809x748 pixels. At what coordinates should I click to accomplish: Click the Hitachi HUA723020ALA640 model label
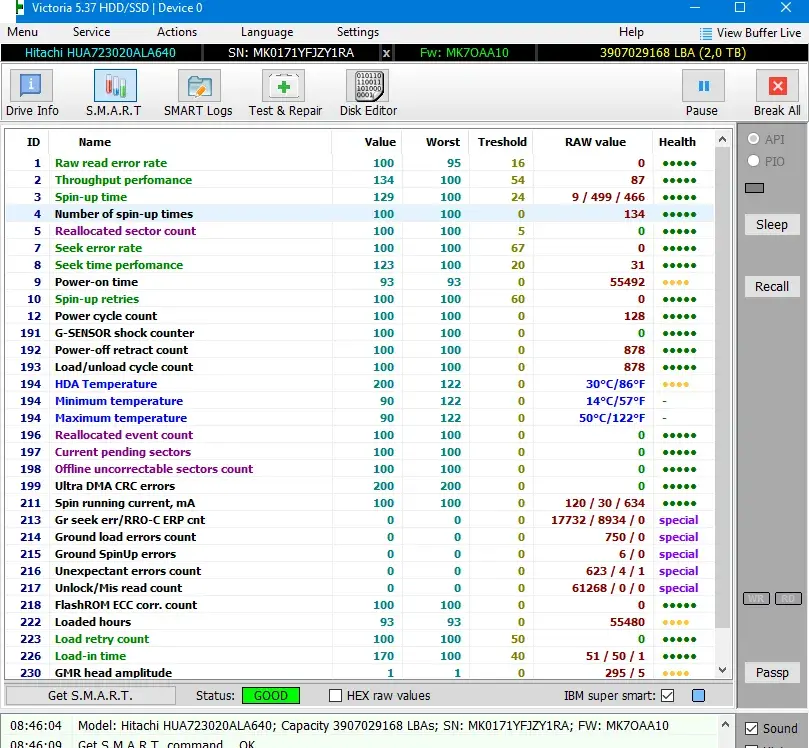click(x=100, y=53)
